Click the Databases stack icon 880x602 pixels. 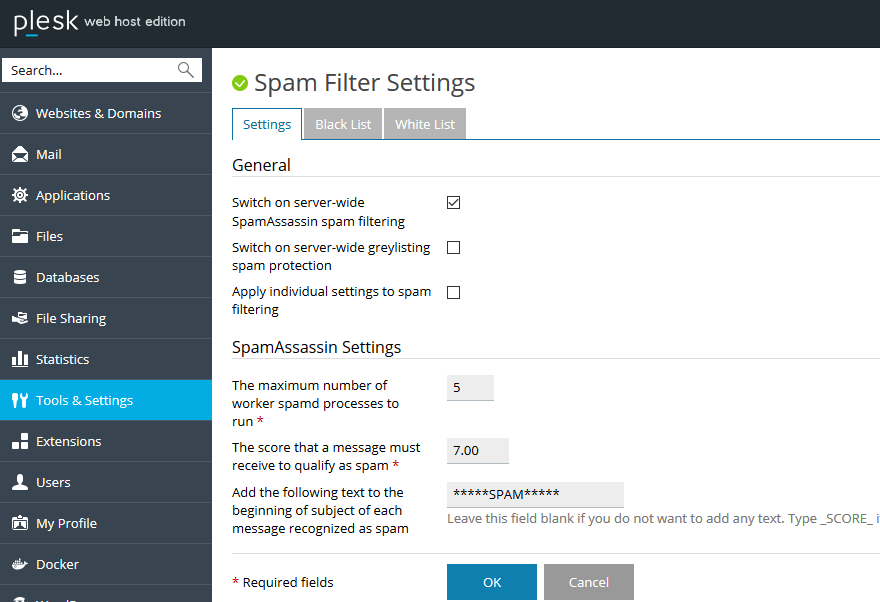click(20, 277)
